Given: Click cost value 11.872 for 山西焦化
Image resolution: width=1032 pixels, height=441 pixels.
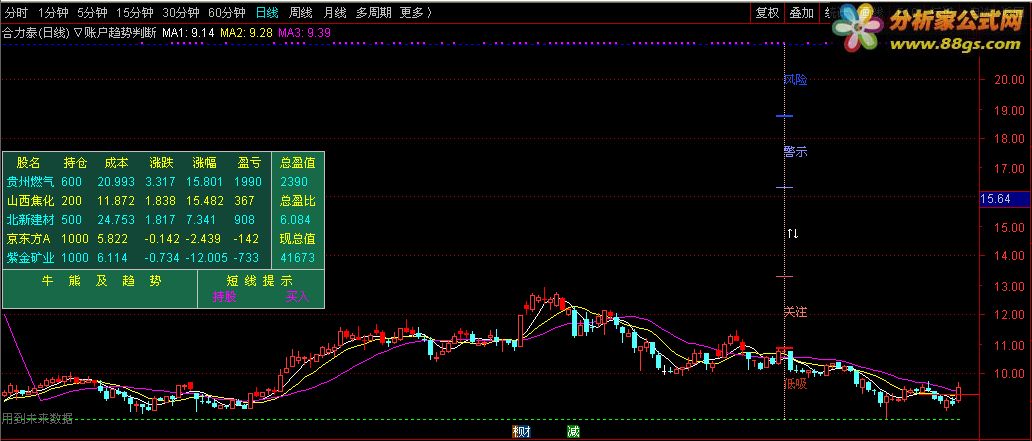Looking at the screenshot, I should 116,201.
